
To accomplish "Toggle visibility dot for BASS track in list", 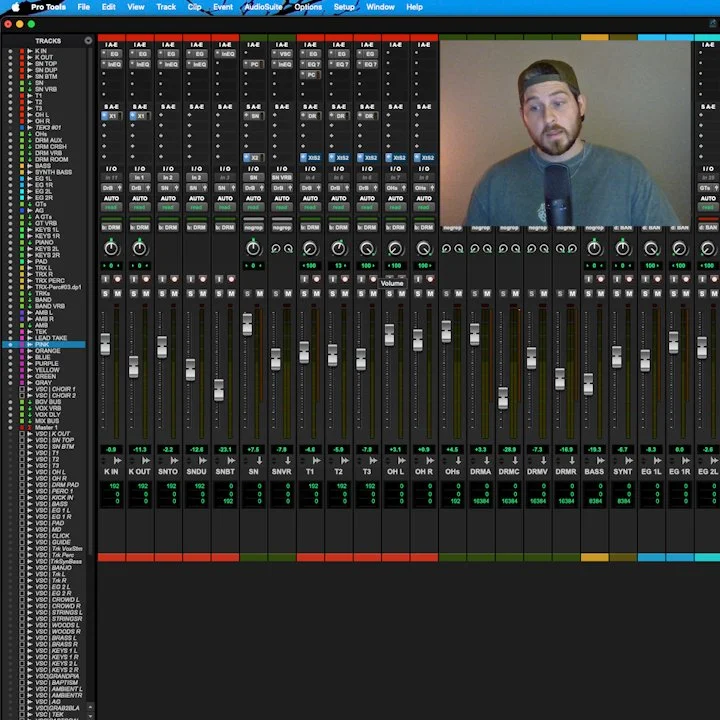I will click(10, 166).
